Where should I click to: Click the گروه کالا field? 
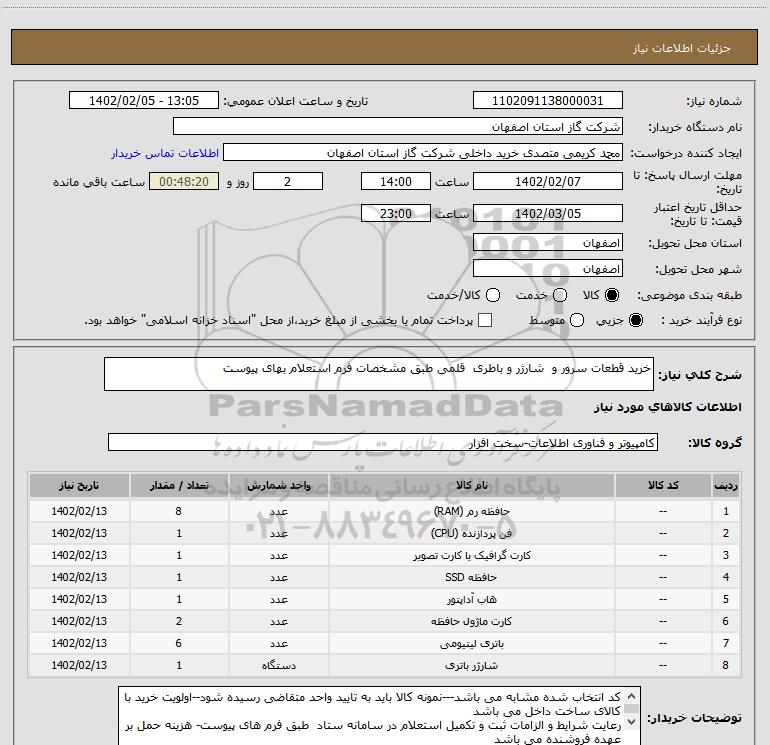click(x=383, y=442)
